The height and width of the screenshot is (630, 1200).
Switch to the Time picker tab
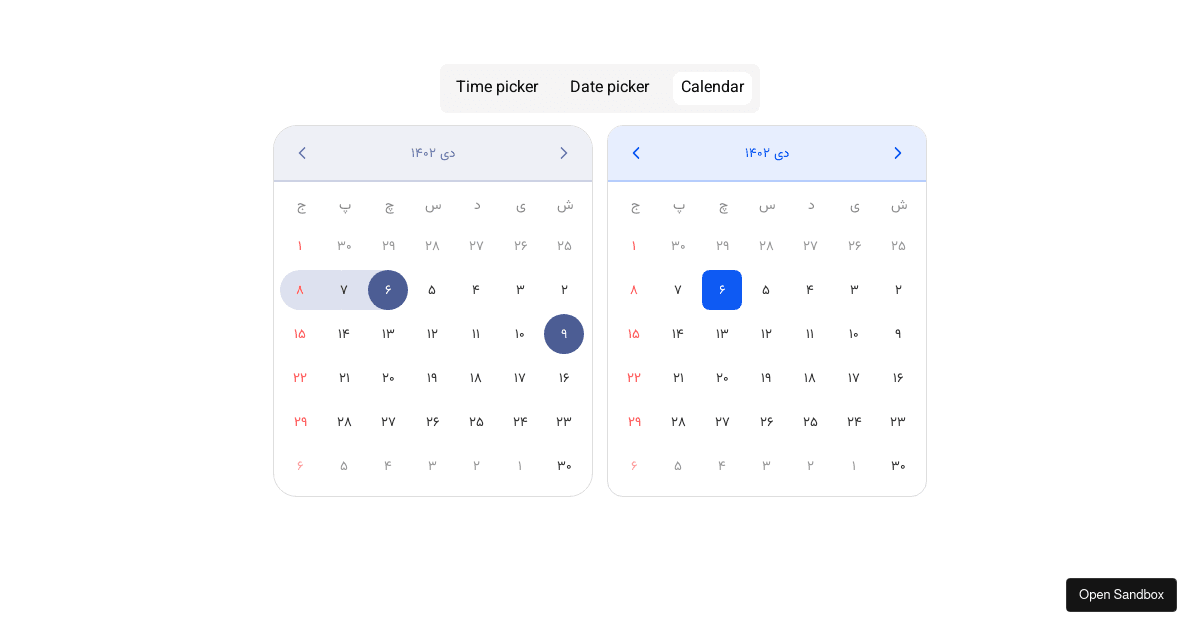[x=497, y=87]
